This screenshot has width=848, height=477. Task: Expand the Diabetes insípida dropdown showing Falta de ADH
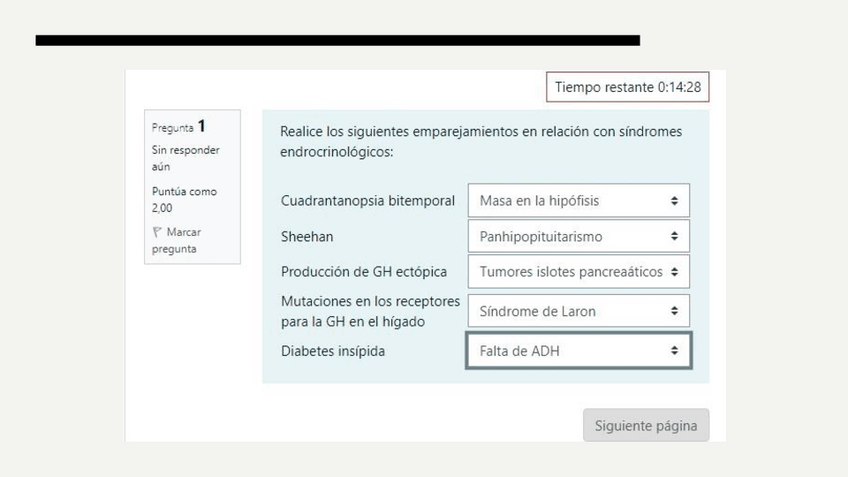pyautogui.click(x=578, y=351)
